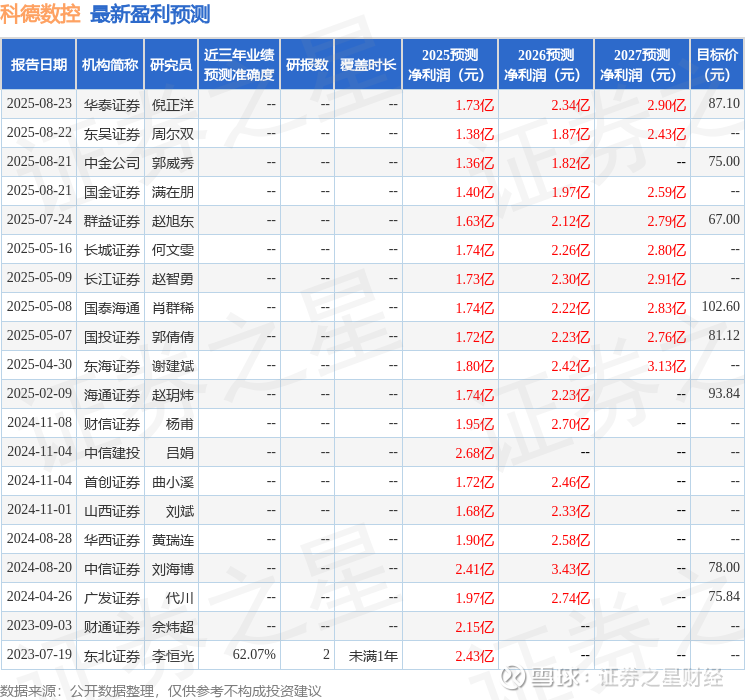Click the 报告日期 column header
The height and width of the screenshot is (700, 745).
coord(38,65)
